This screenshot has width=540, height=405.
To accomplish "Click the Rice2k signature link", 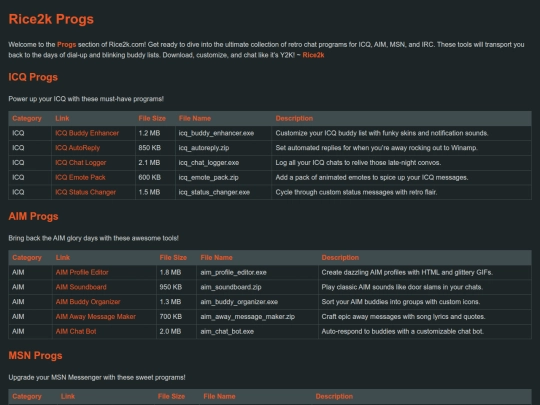I will click(313, 55).
